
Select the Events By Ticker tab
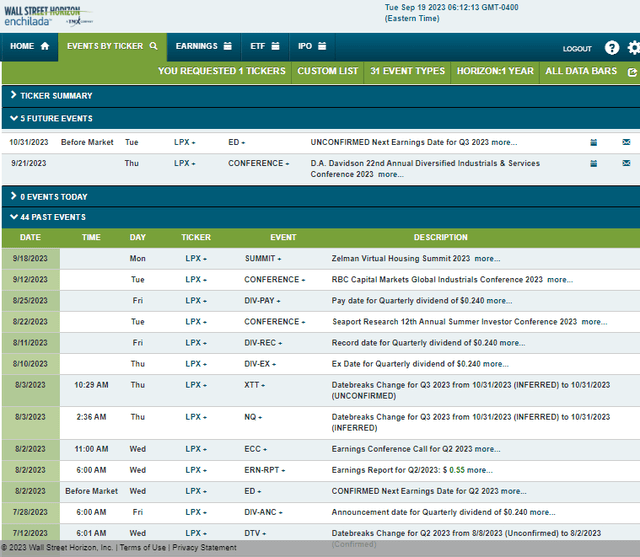click(x=112, y=46)
